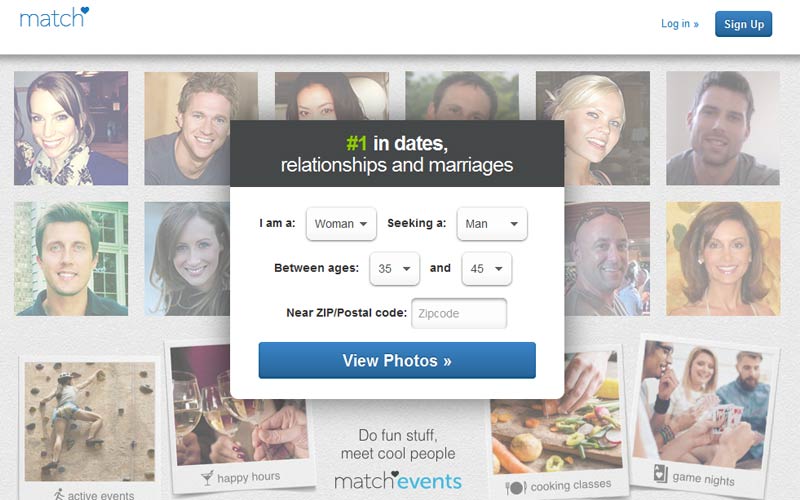Click the martini glass happy hours icon

207,478
